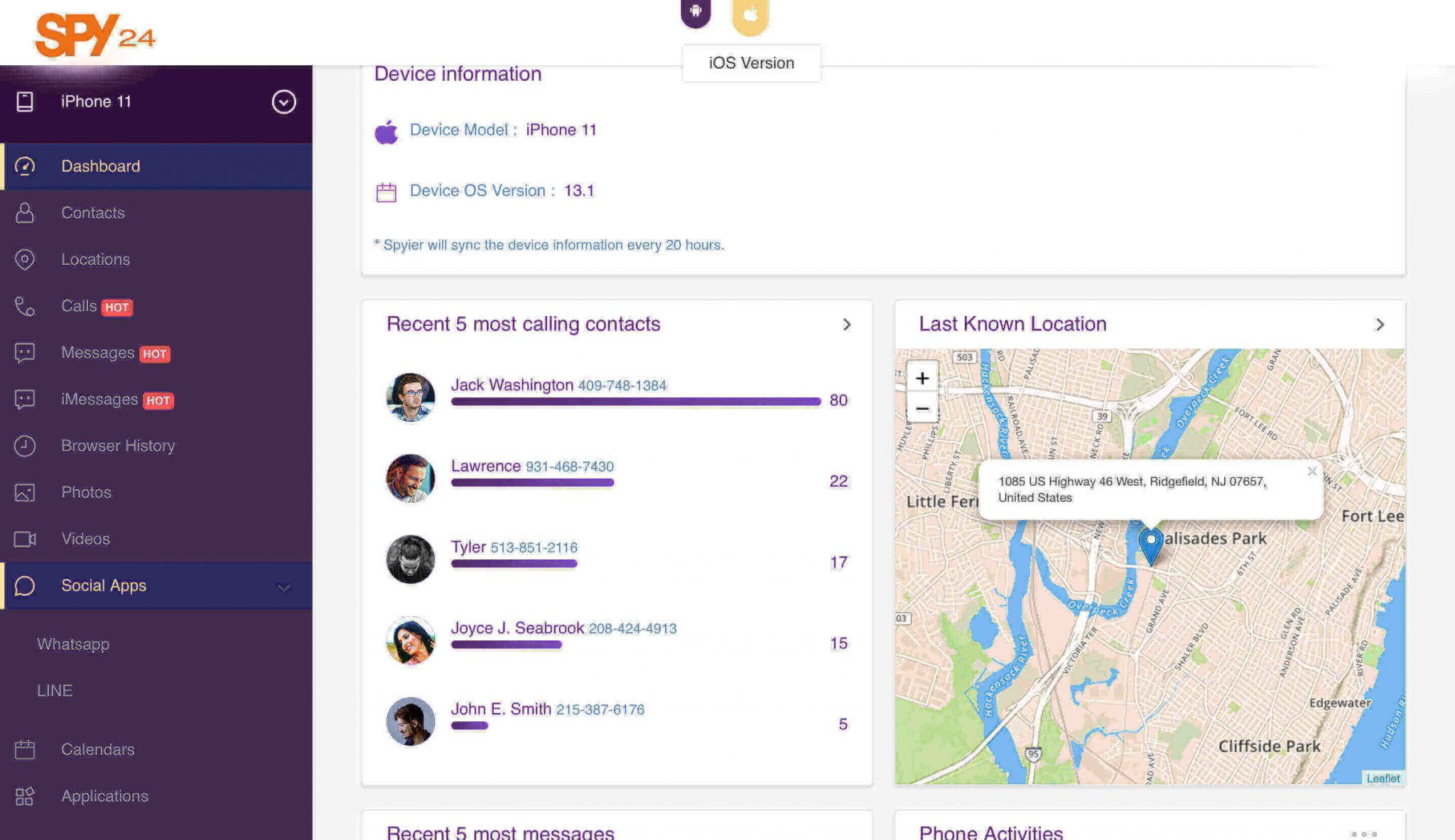
Task: Click the iMessages chat bubble icon
Action: click(25, 399)
